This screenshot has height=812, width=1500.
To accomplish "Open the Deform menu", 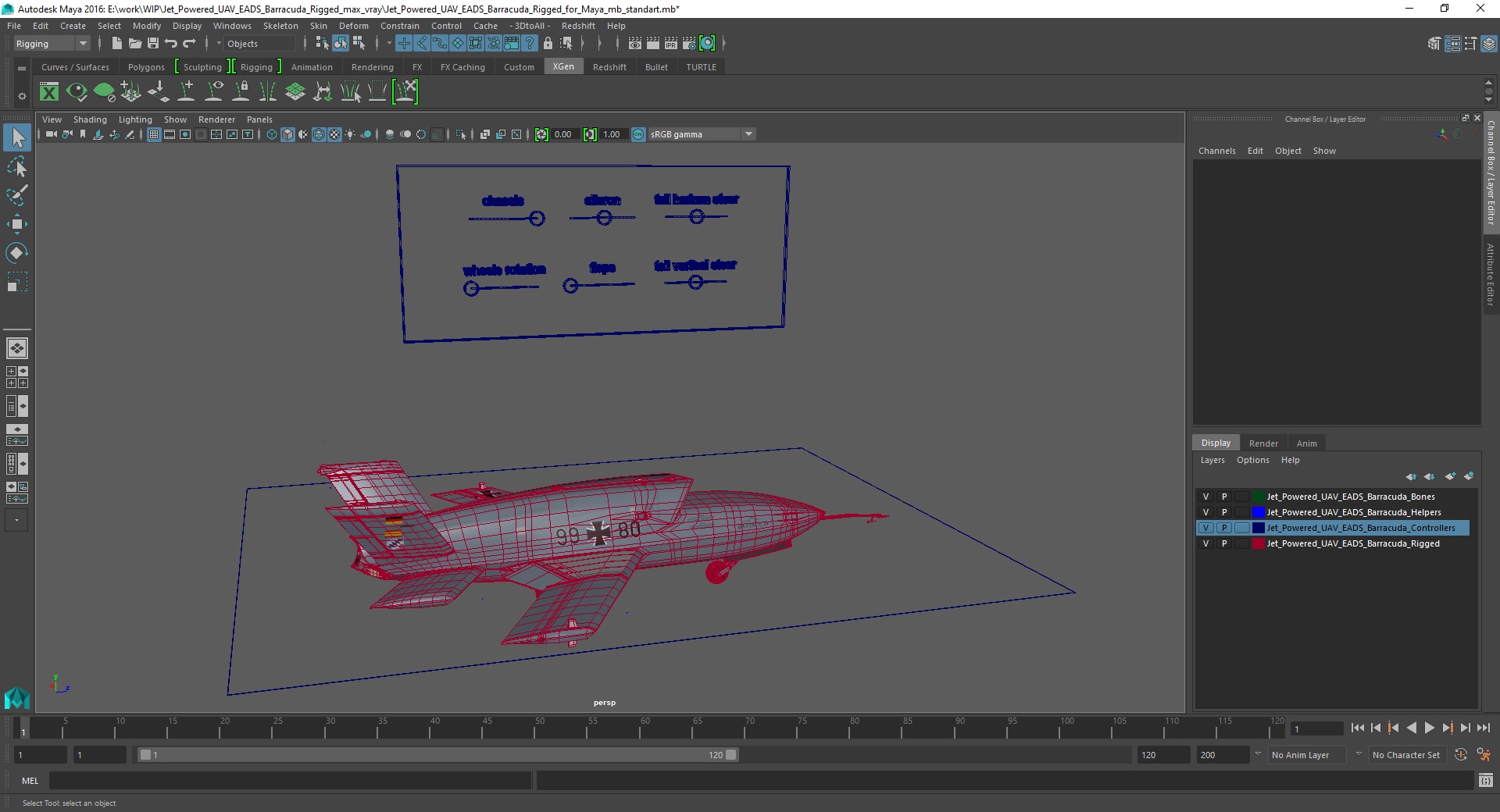I will tap(353, 26).
